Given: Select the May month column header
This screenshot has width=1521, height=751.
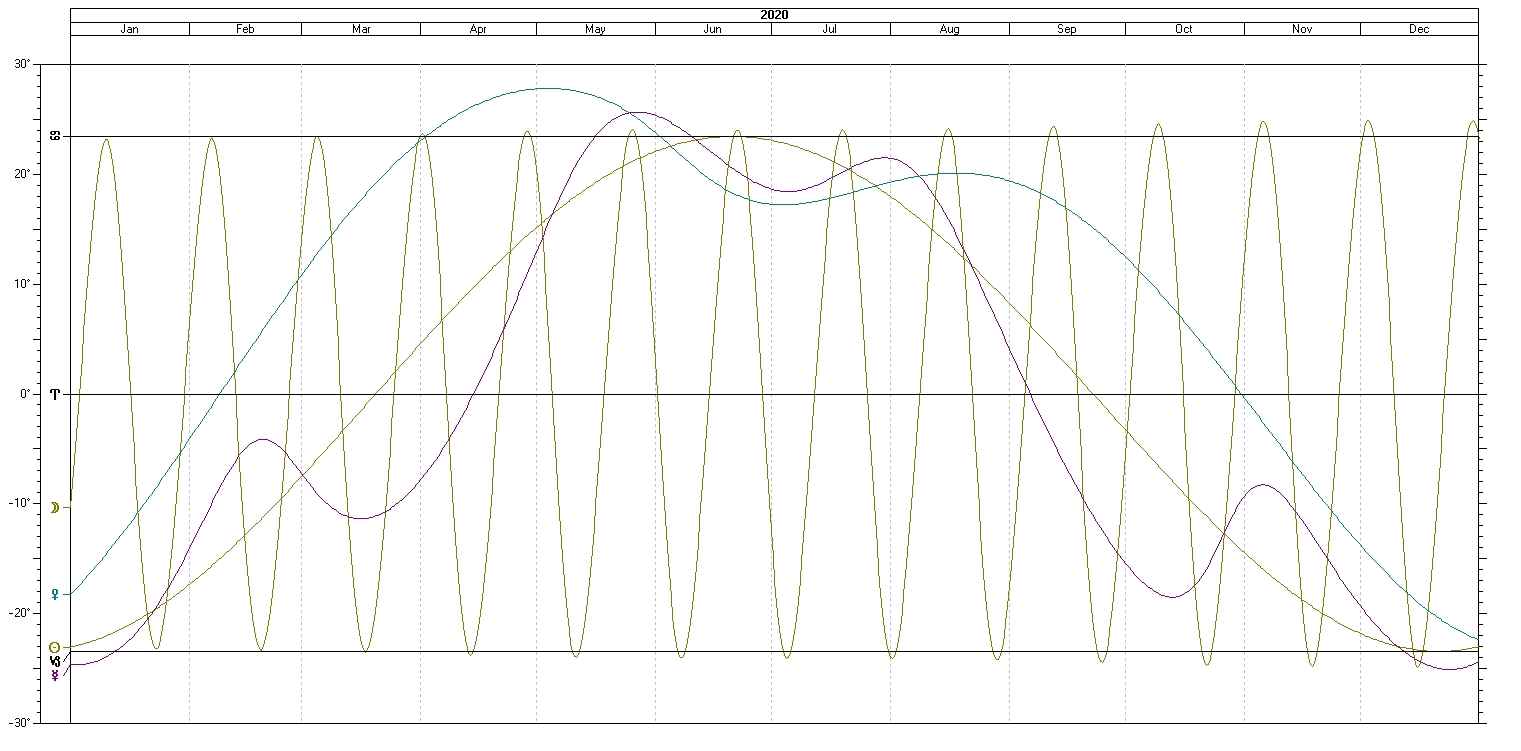Looking at the screenshot, I should point(596,29).
